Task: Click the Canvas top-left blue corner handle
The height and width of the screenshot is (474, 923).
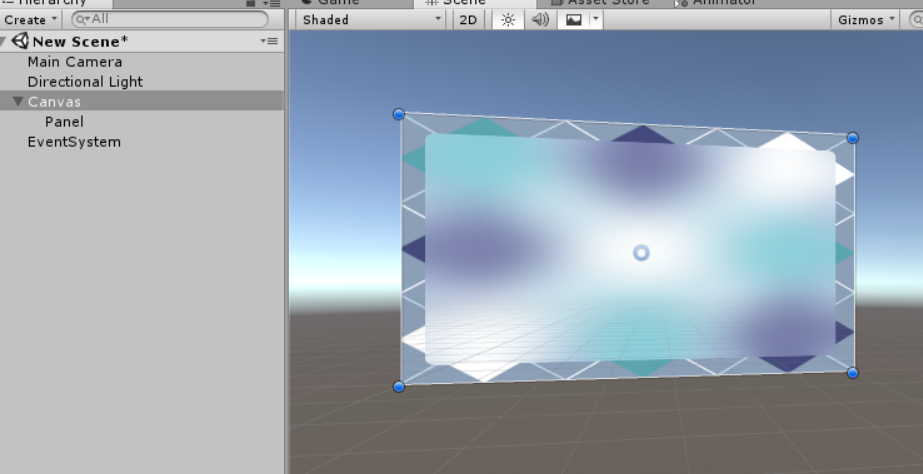Action: tap(399, 114)
